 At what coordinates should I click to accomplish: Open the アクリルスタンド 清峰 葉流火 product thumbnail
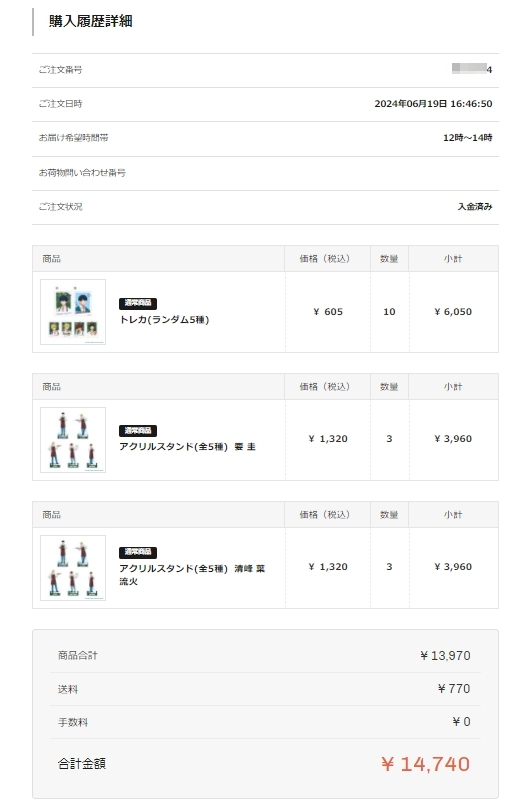(73, 568)
